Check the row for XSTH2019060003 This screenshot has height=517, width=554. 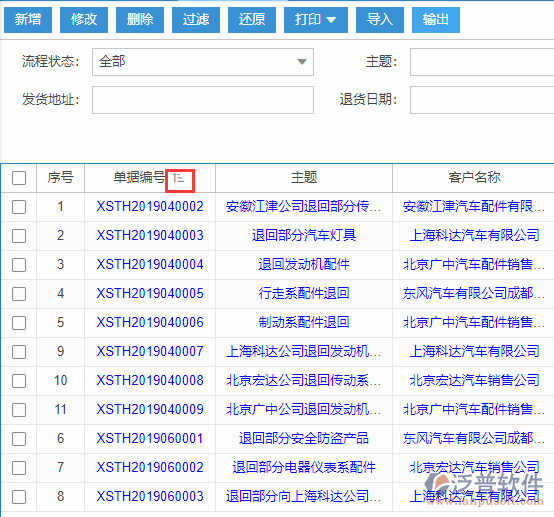pos(19,497)
